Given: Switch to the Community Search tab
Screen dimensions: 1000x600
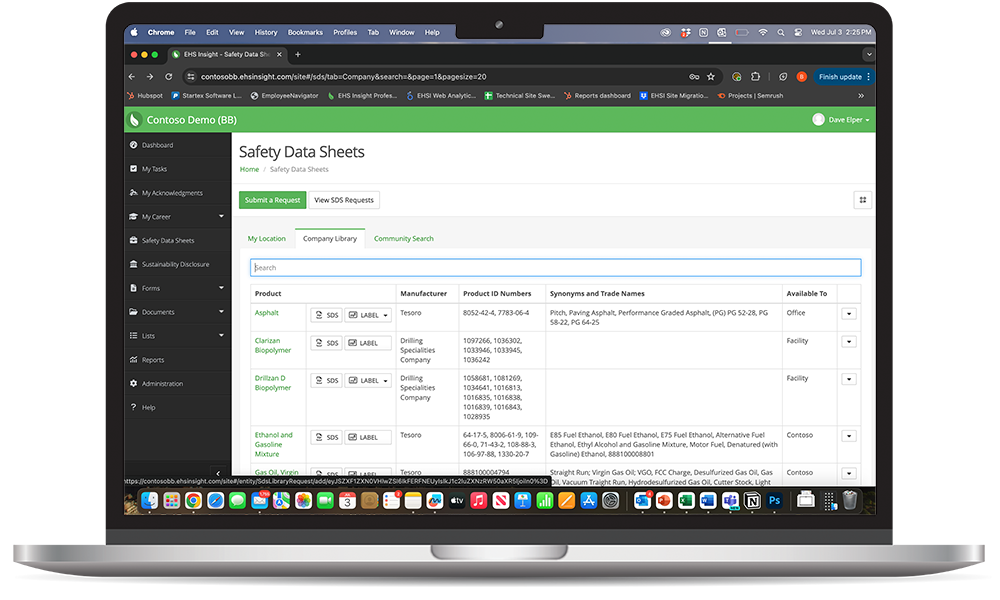Looking at the screenshot, I should tap(403, 238).
